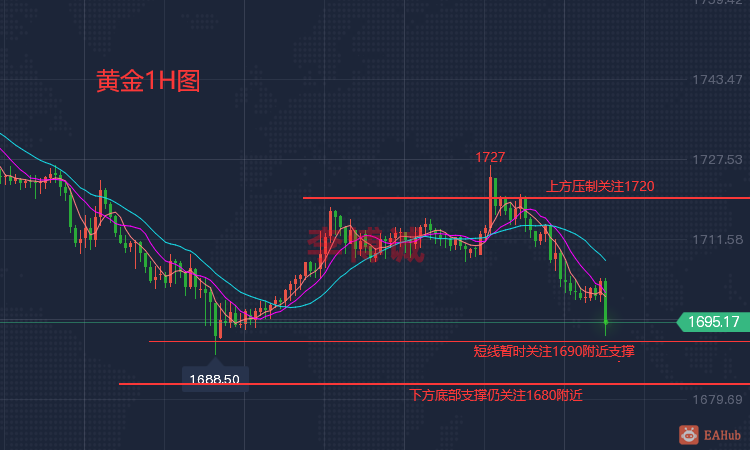The height and width of the screenshot is (450, 750).
Task: Click the 1688.50 low price label
Action: click(x=215, y=379)
